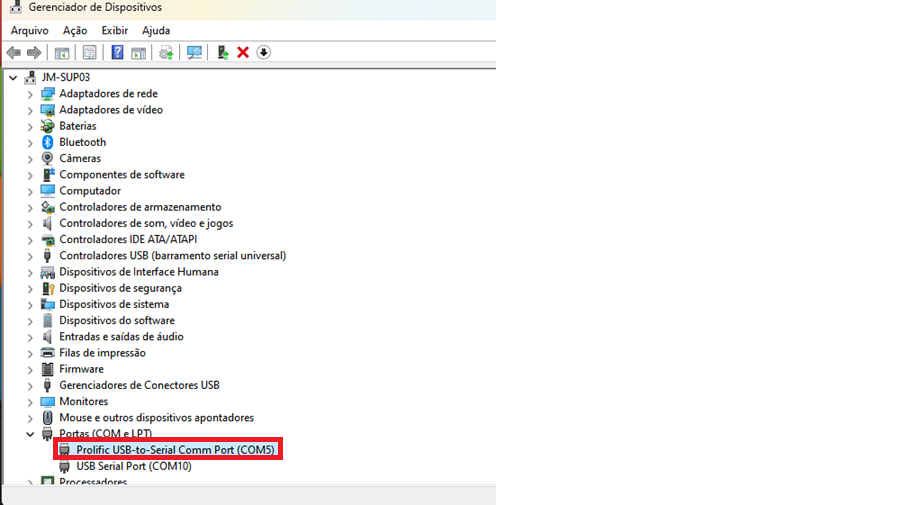Uninstall device with the red X icon
The width and height of the screenshot is (920, 505).
tap(243, 53)
